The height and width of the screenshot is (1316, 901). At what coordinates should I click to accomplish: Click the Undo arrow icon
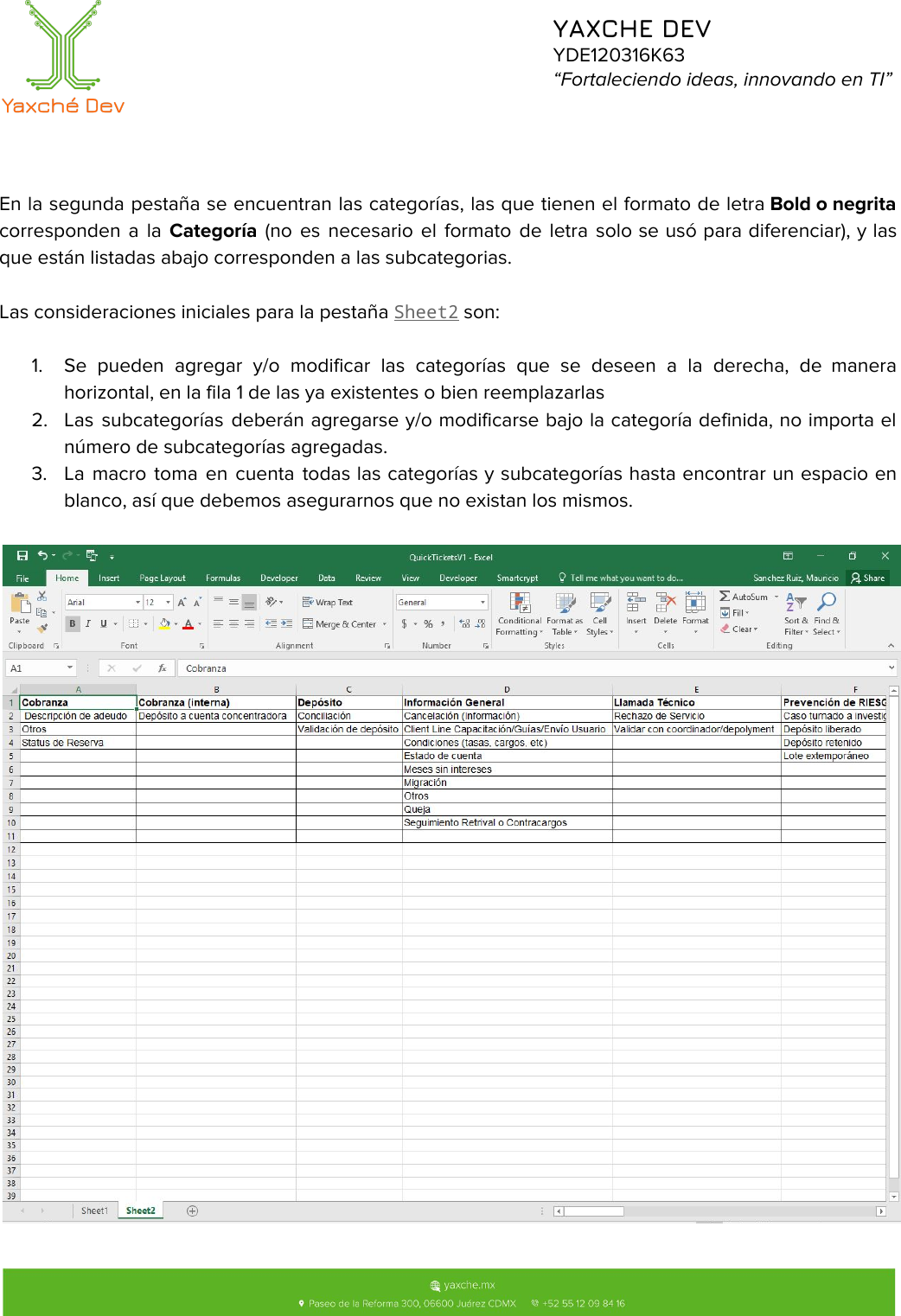point(42,556)
